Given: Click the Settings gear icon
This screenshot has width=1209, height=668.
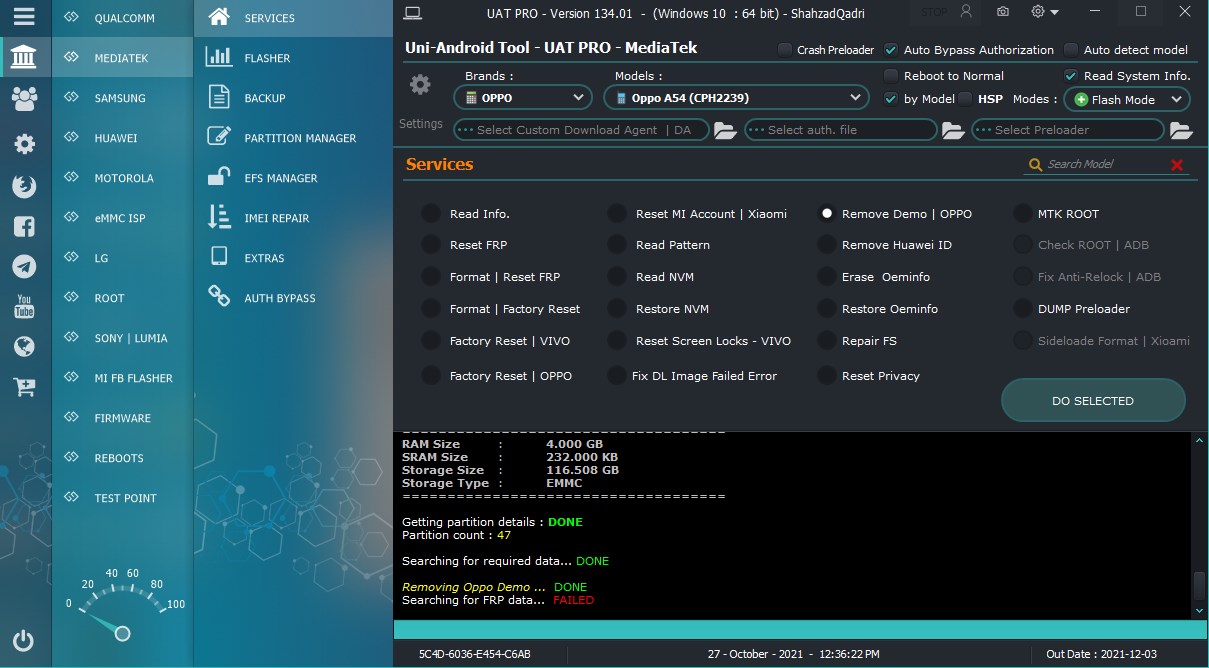Looking at the screenshot, I should pos(420,85).
